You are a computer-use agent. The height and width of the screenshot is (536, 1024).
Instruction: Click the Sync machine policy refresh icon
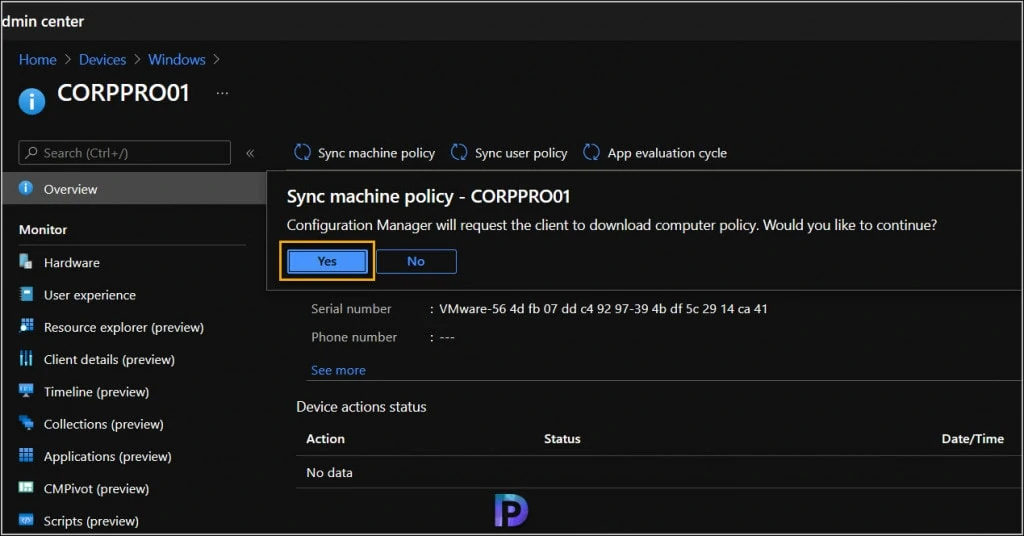pyautogui.click(x=302, y=152)
